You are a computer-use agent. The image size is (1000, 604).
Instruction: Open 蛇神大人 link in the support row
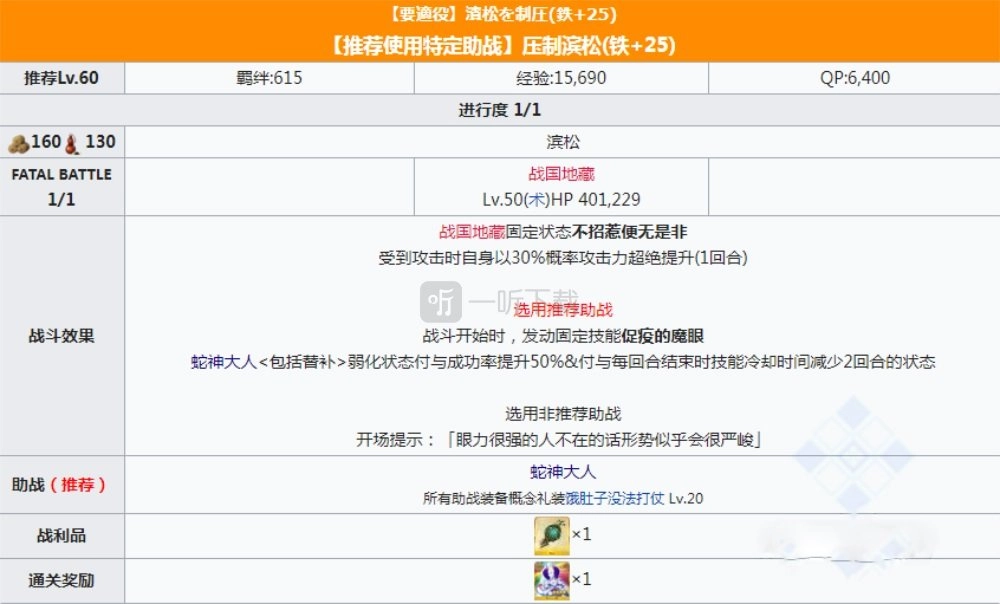563,472
